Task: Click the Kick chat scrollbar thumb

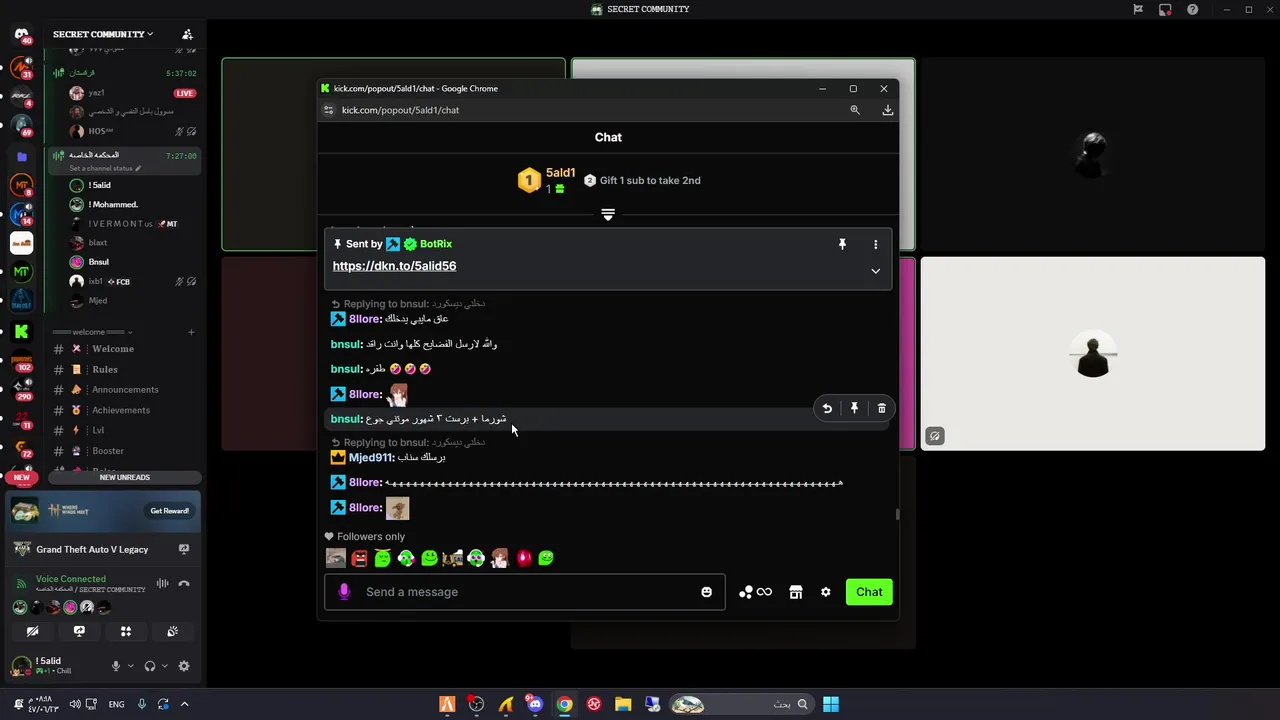Action: tap(897, 515)
